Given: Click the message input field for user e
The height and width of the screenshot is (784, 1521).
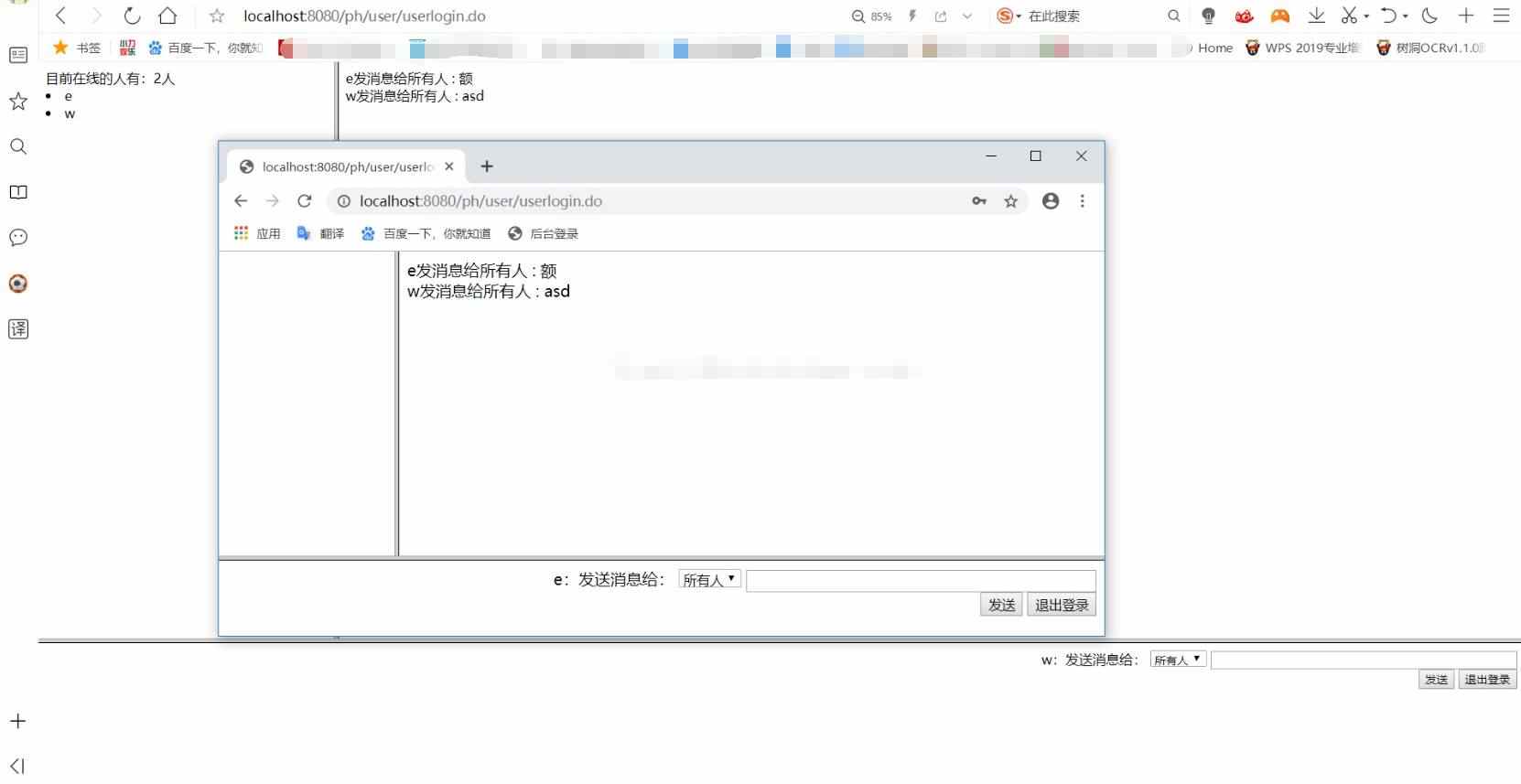Looking at the screenshot, I should click(x=921, y=581).
